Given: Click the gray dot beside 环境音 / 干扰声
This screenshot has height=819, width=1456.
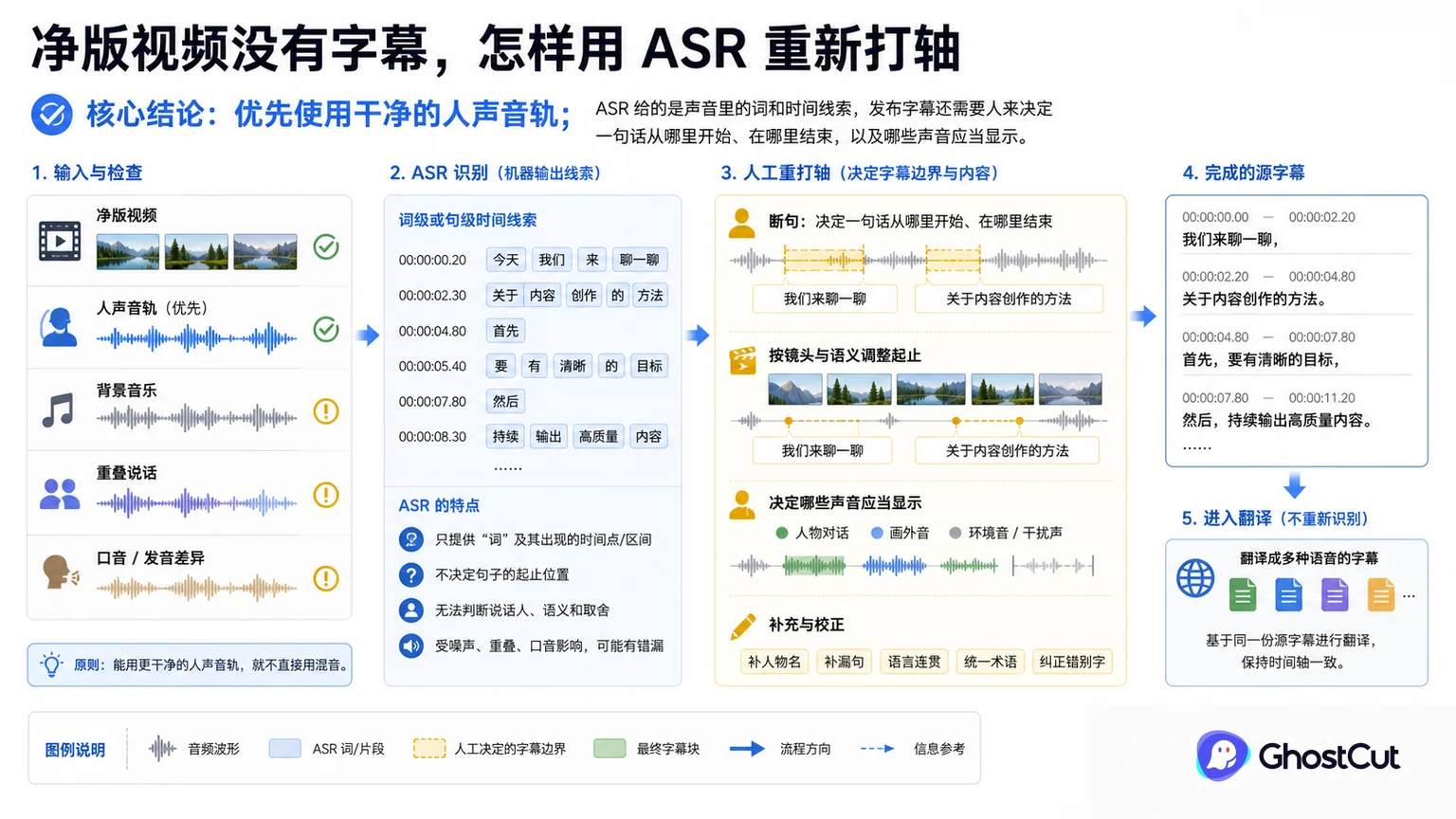Looking at the screenshot, I should tap(955, 533).
